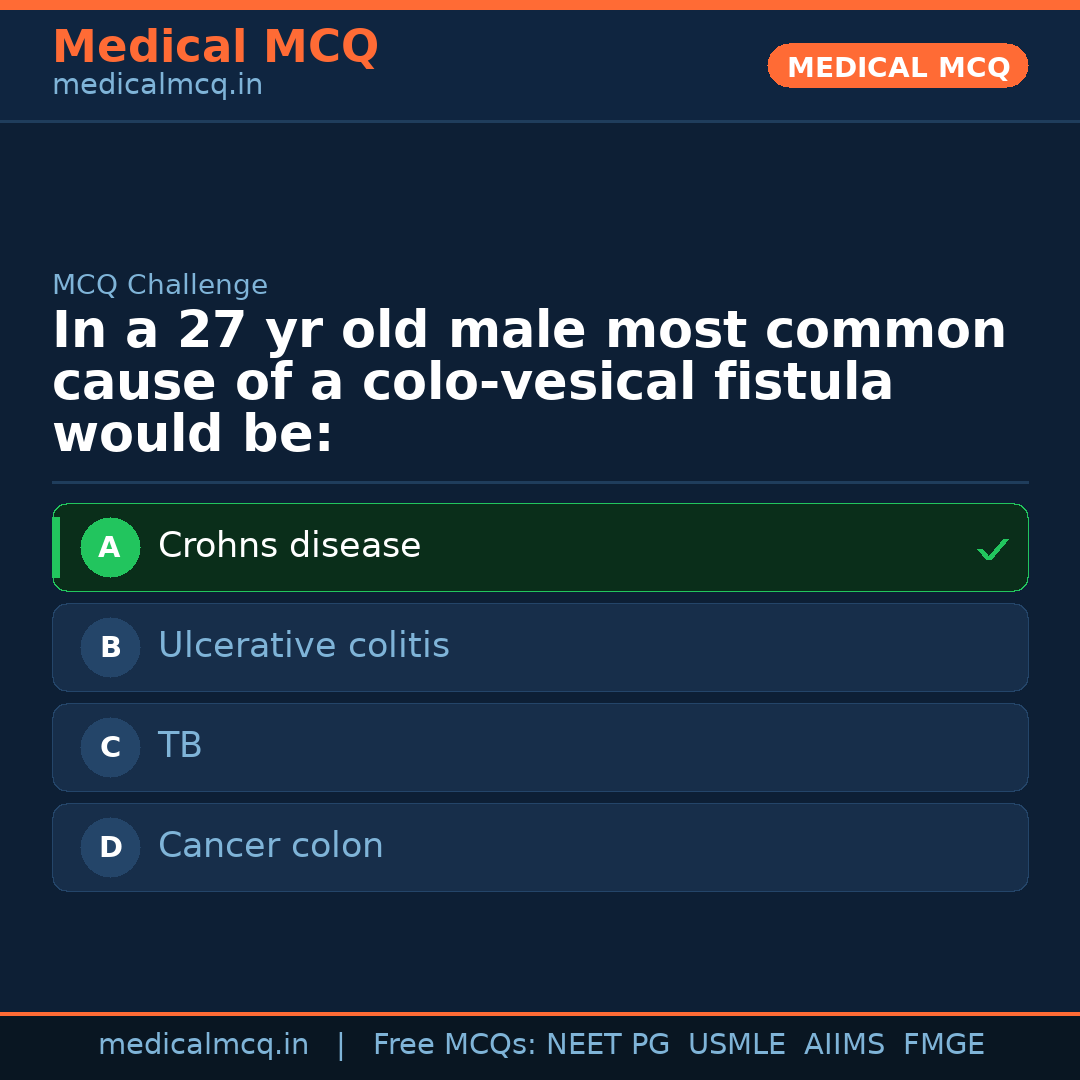Select answer option Crohns disease
The width and height of the screenshot is (1080, 1080).
coord(289,545)
